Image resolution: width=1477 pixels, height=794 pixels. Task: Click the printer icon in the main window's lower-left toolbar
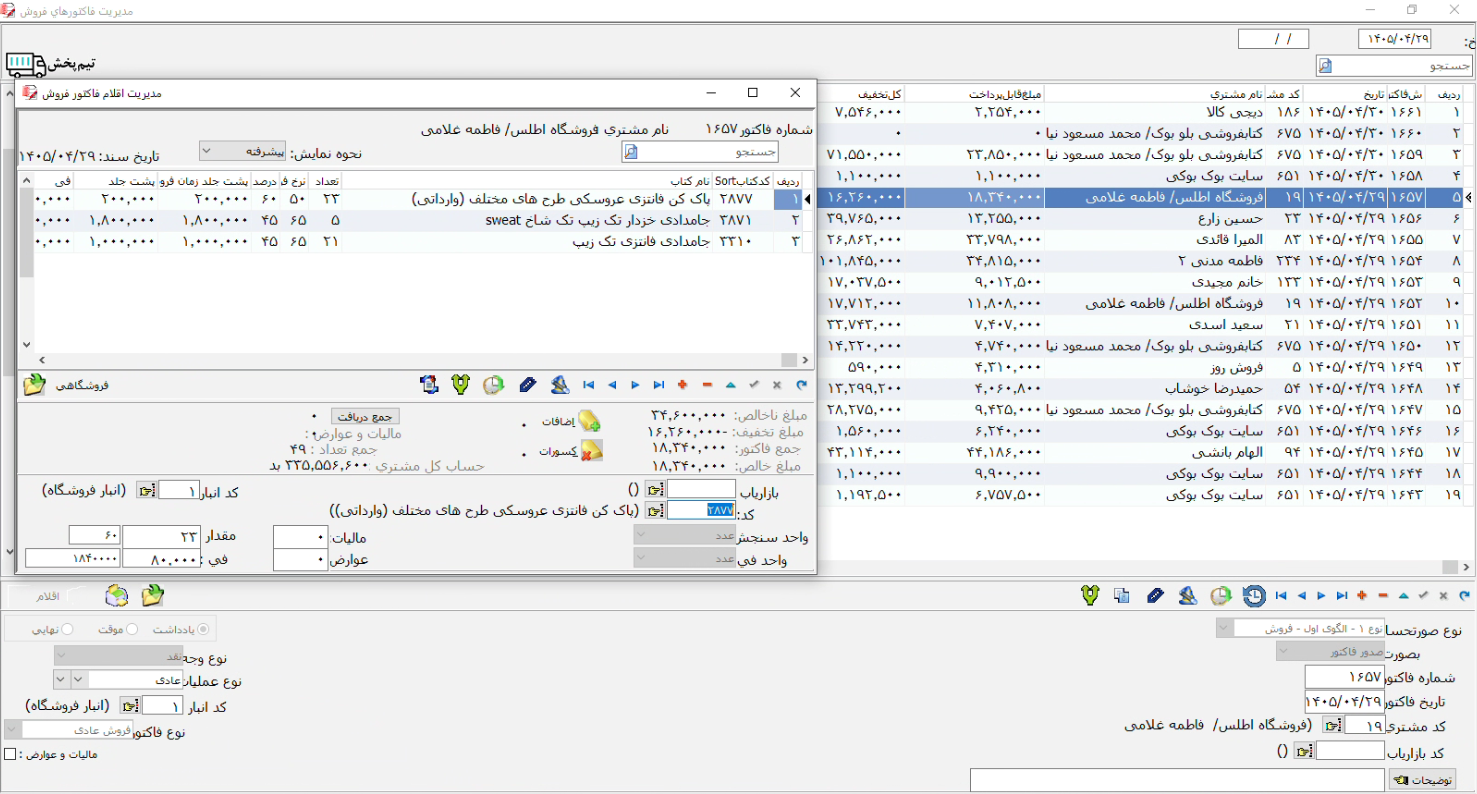click(x=118, y=596)
